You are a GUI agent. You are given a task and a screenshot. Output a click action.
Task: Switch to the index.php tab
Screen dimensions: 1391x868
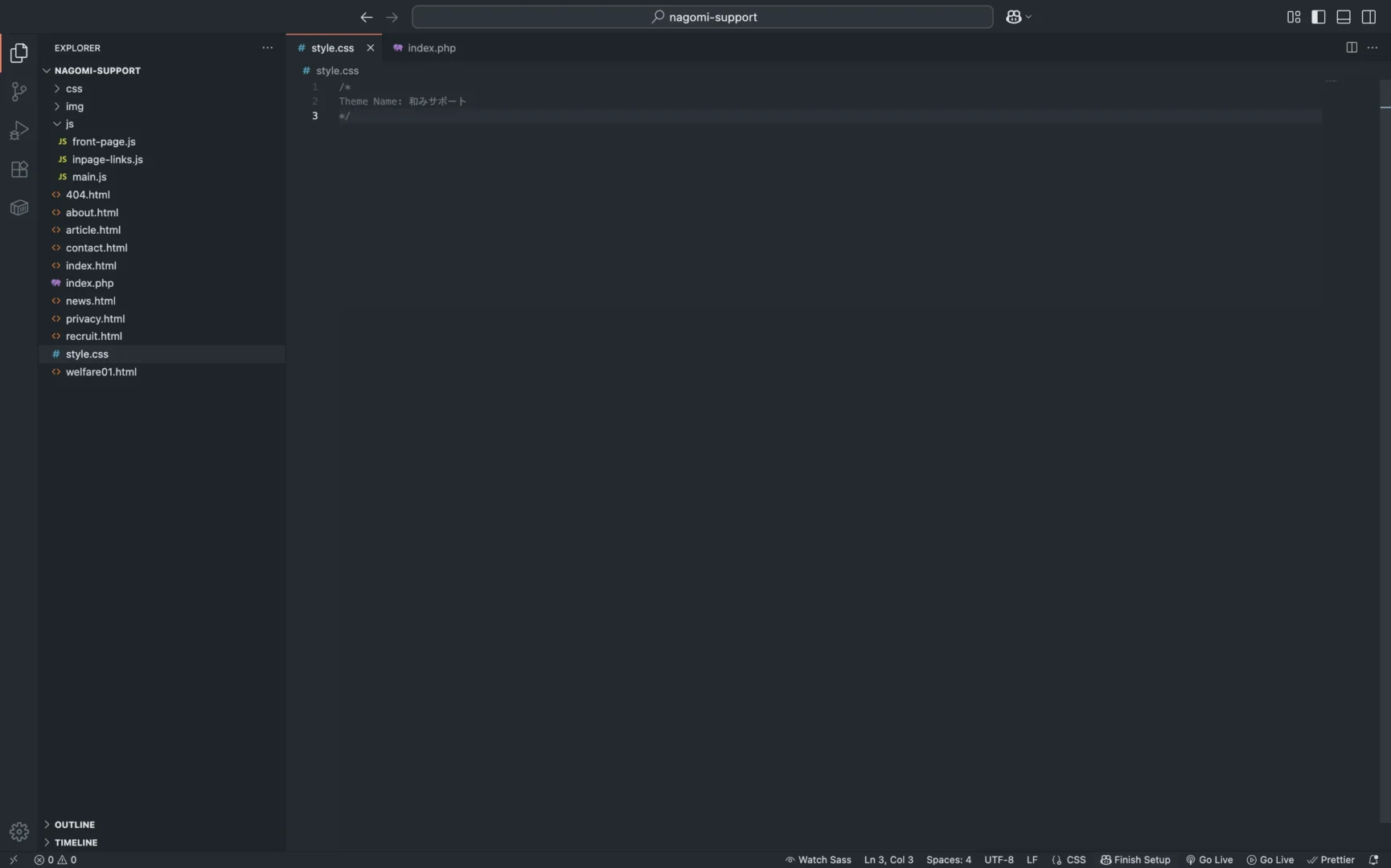coord(431,48)
